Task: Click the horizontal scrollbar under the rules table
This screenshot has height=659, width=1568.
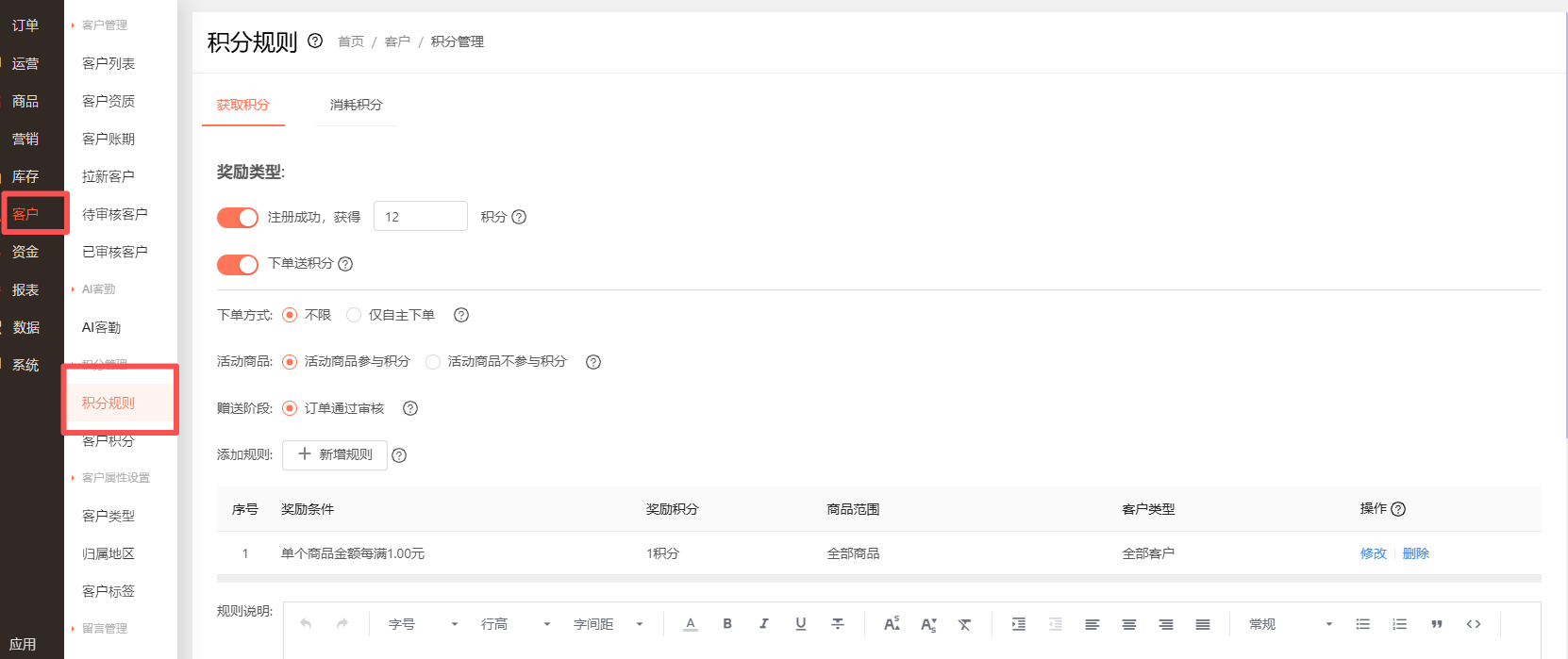Action: pos(879,578)
